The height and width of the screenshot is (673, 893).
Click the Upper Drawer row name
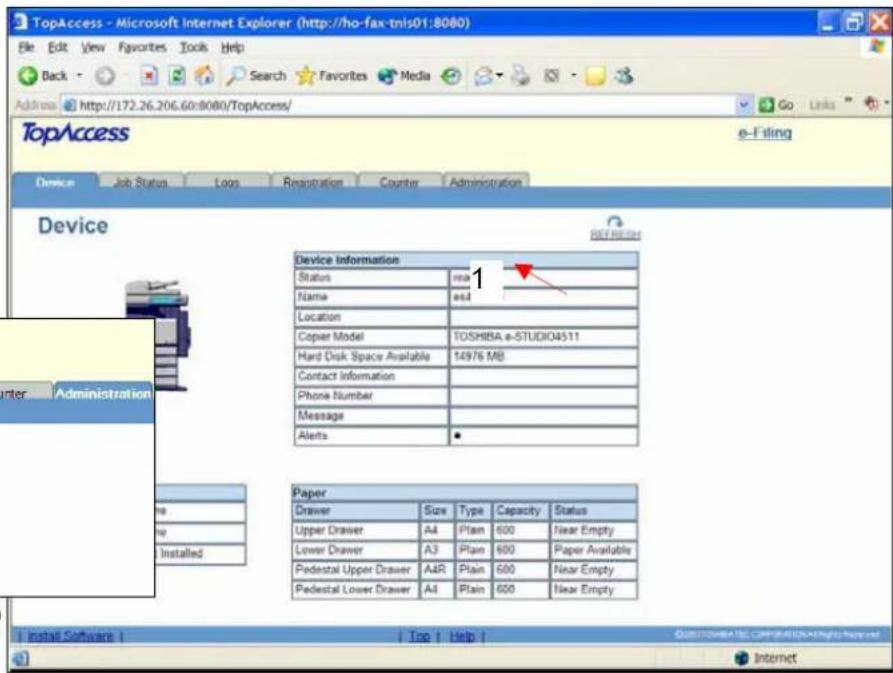tap(329, 530)
